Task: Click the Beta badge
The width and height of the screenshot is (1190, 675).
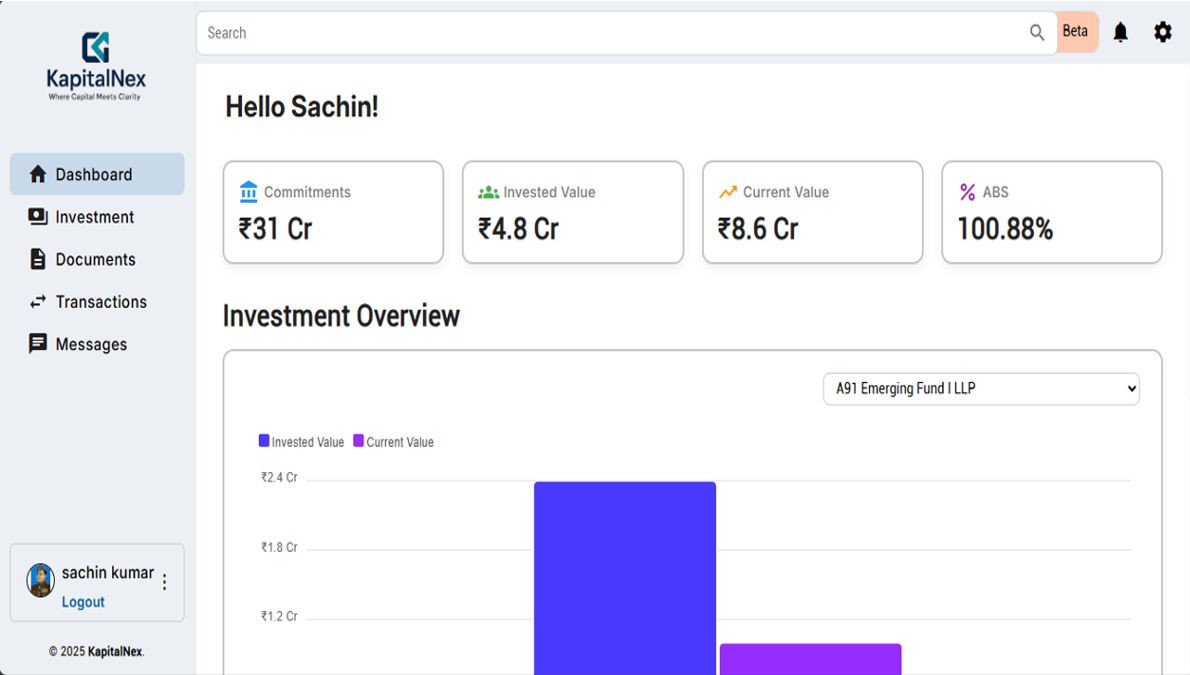Action: point(1075,31)
